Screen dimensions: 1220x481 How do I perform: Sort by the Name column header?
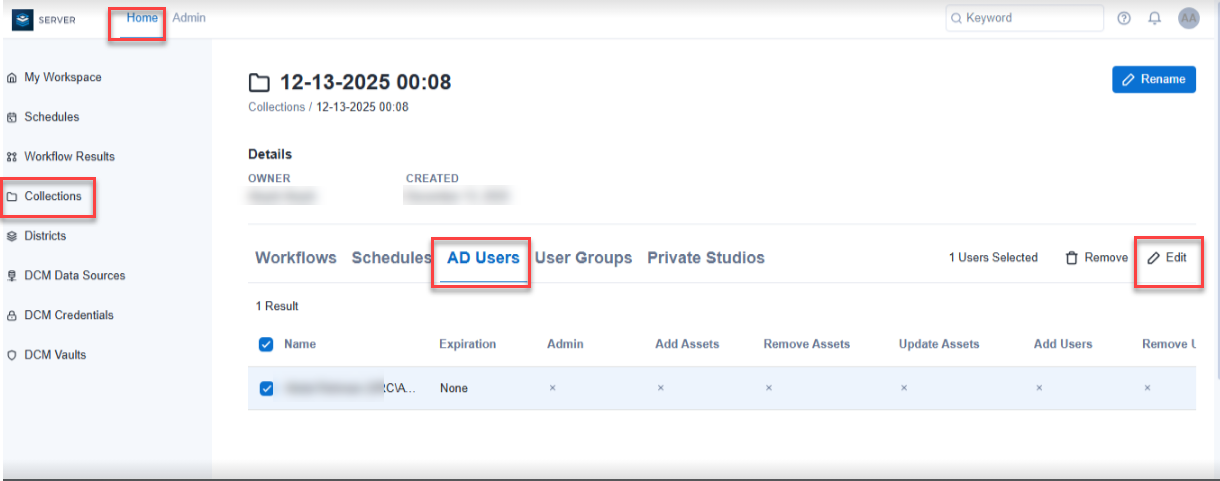coord(300,344)
